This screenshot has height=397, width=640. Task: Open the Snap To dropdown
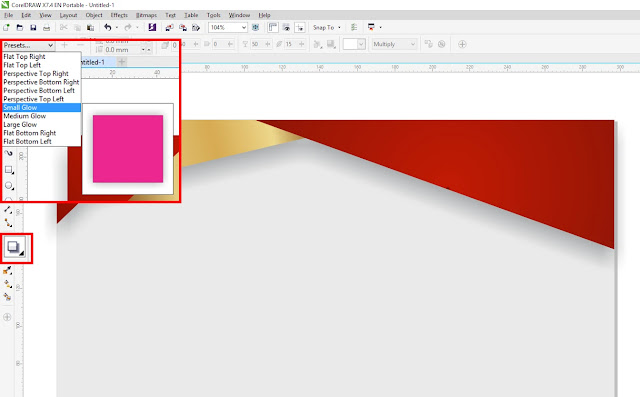coord(327,27)
